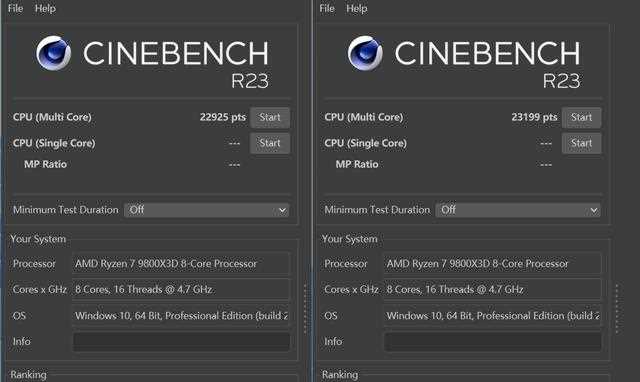Open Minimum Test Duration dropdown in left window
Screen dimensions: 640x382
click(207, 210)
